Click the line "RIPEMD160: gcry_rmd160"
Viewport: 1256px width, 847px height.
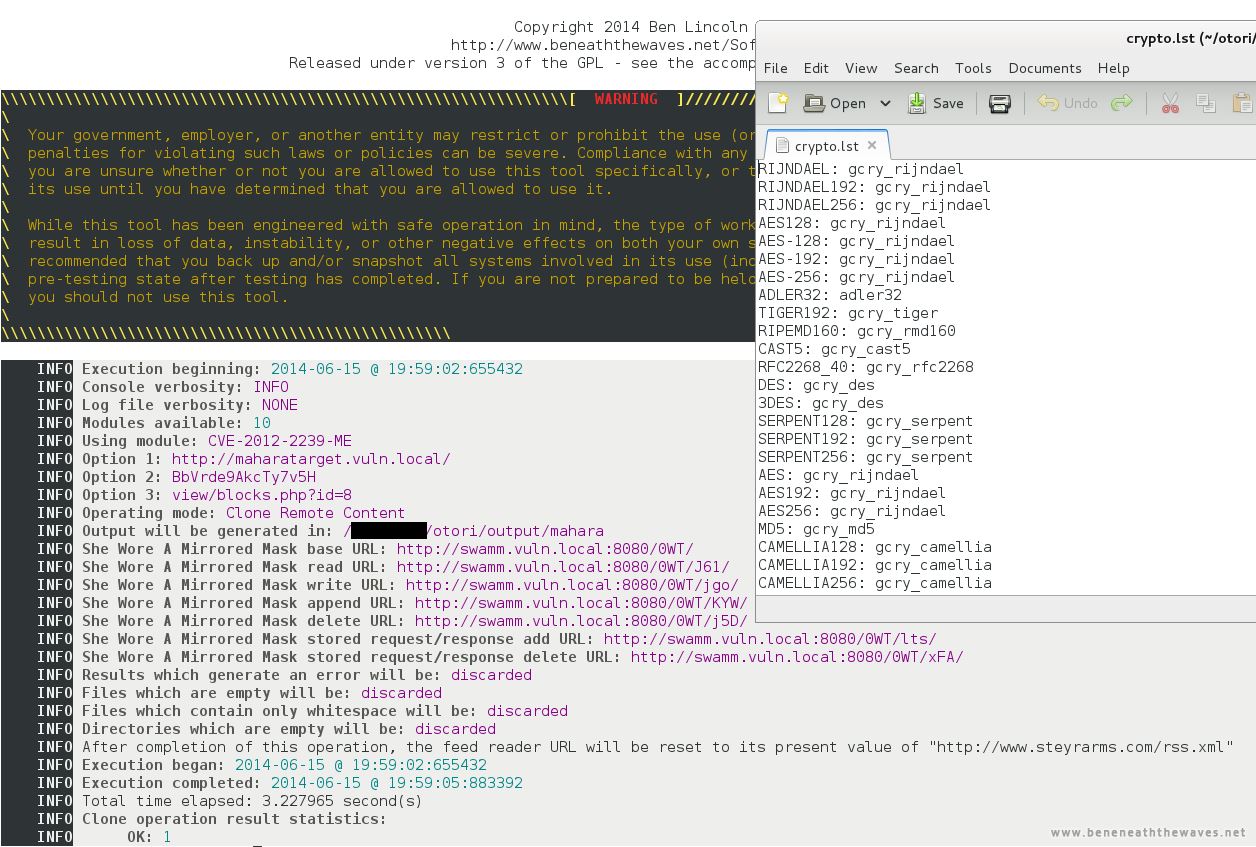[x=857, y=331]
